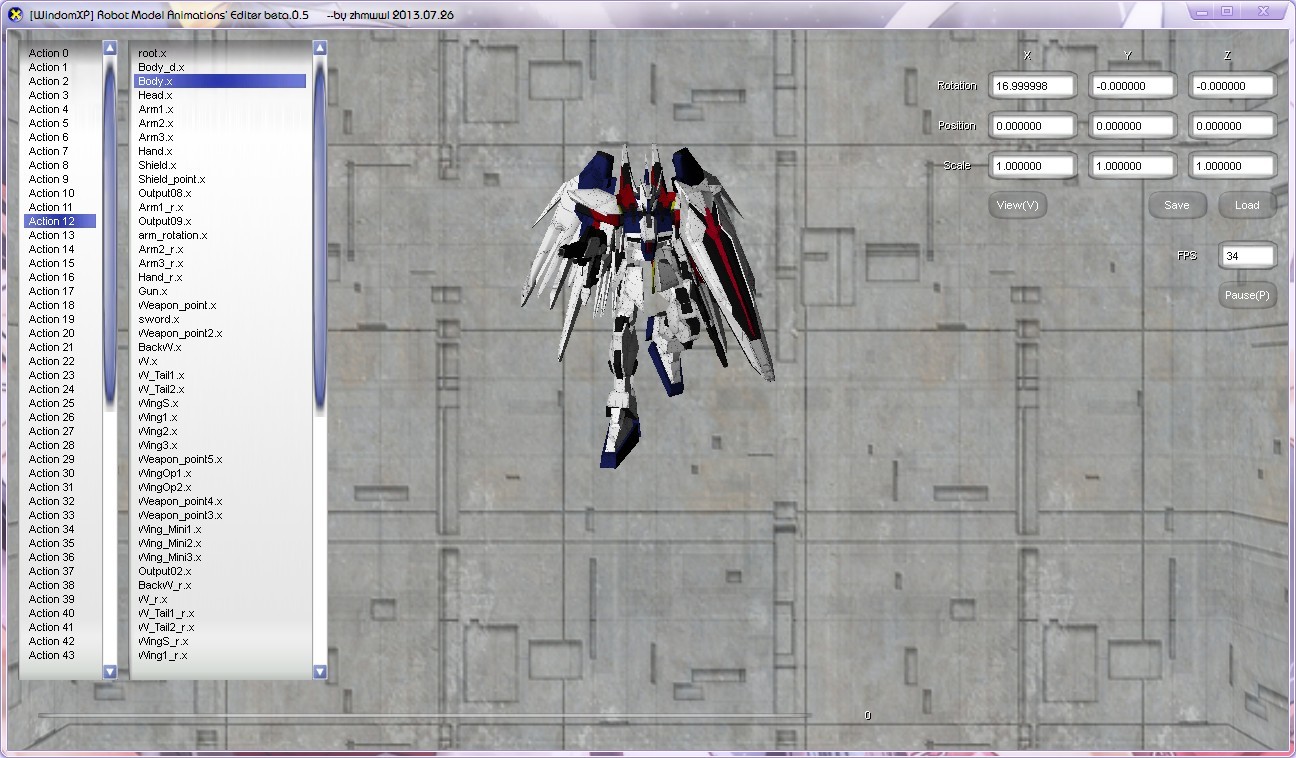
Task: Click the Rotation Y input field
Action: [x=1133, y=86]
